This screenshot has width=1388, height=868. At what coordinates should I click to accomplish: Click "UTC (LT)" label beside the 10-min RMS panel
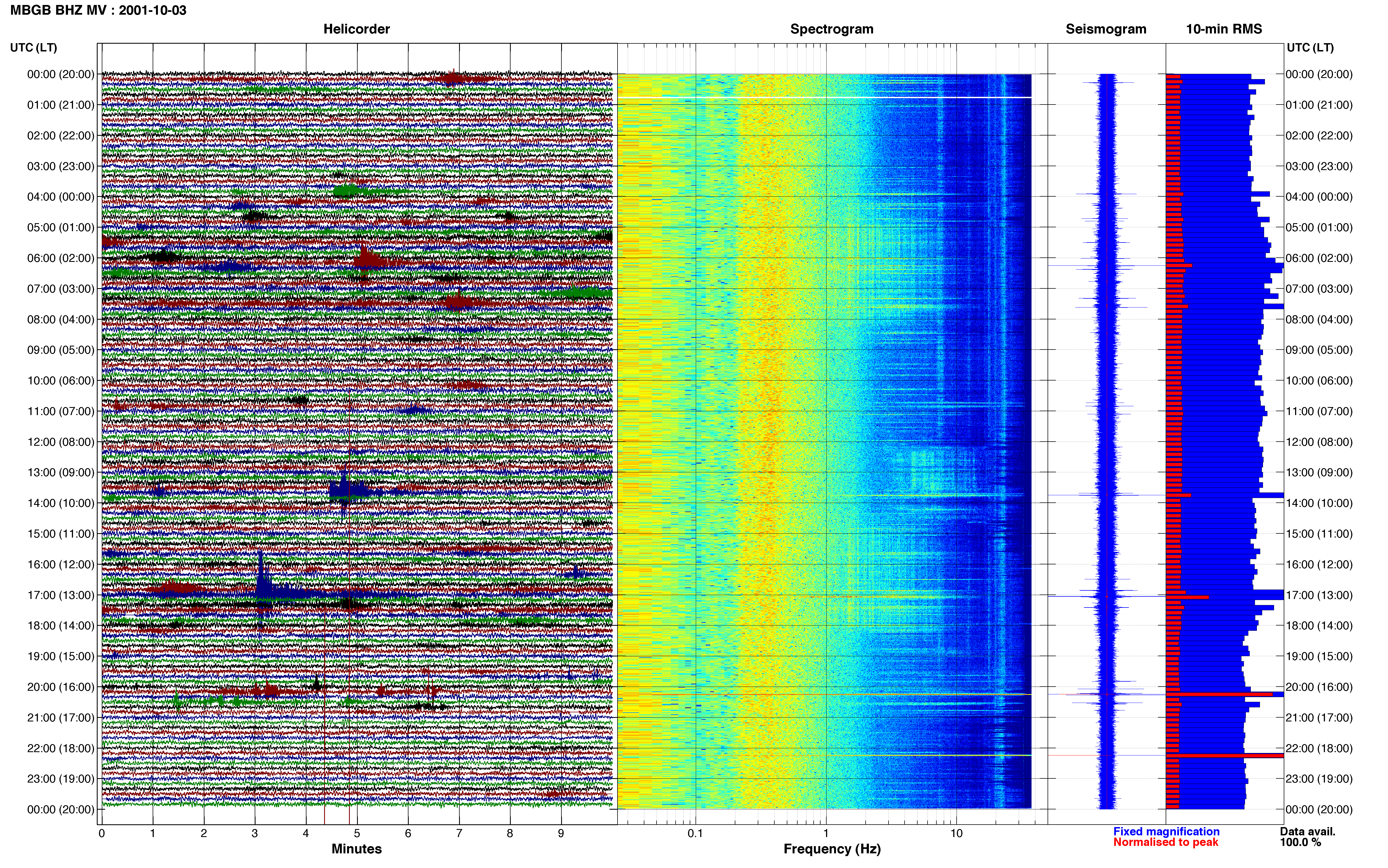(1310, 48)
